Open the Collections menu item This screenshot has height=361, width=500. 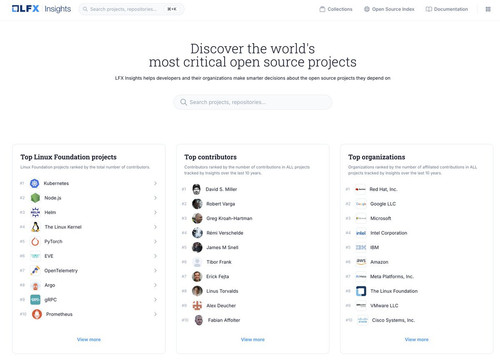336,9
